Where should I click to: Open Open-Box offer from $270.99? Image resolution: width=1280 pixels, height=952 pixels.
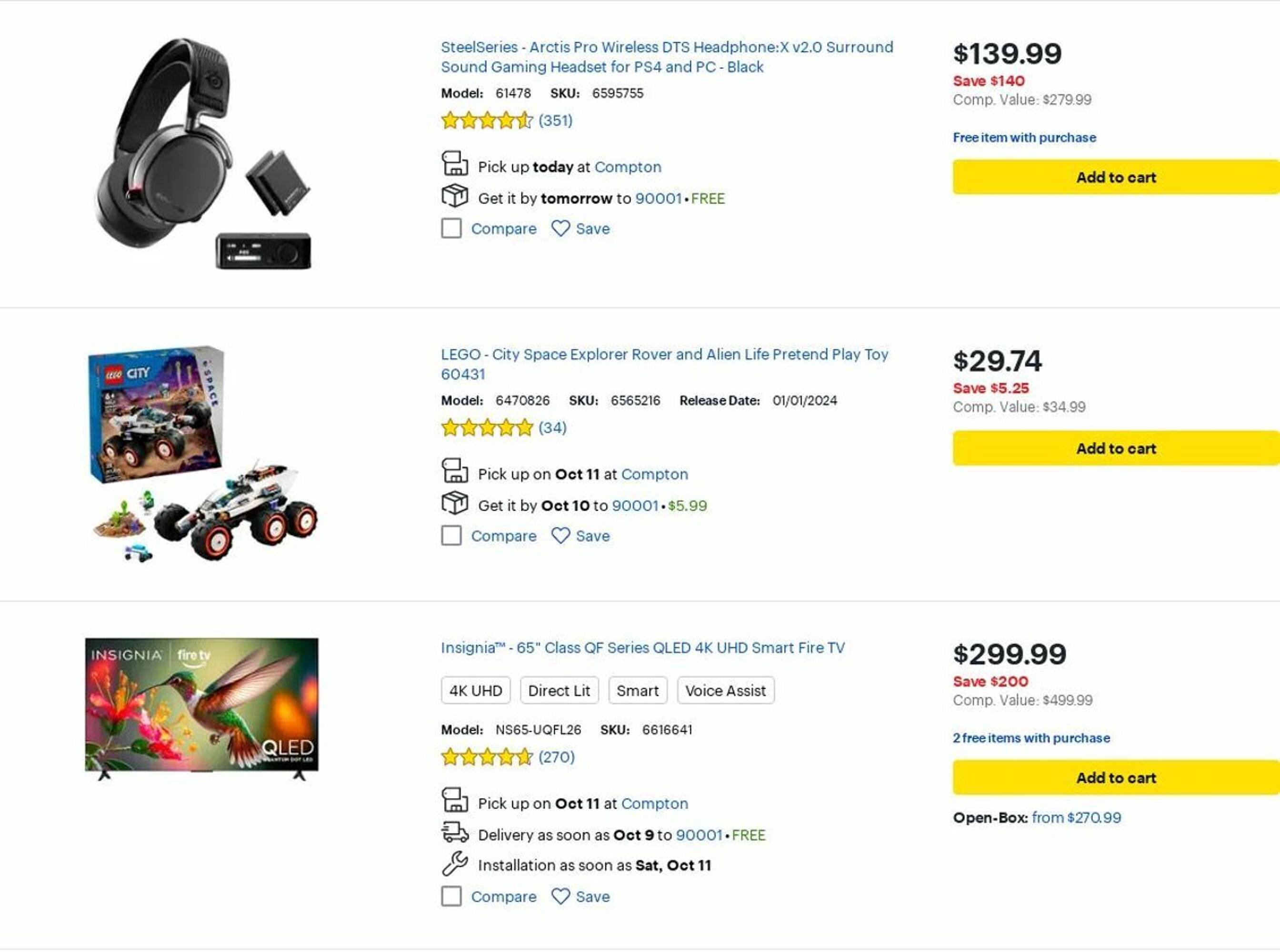[x=1076, y=818]
